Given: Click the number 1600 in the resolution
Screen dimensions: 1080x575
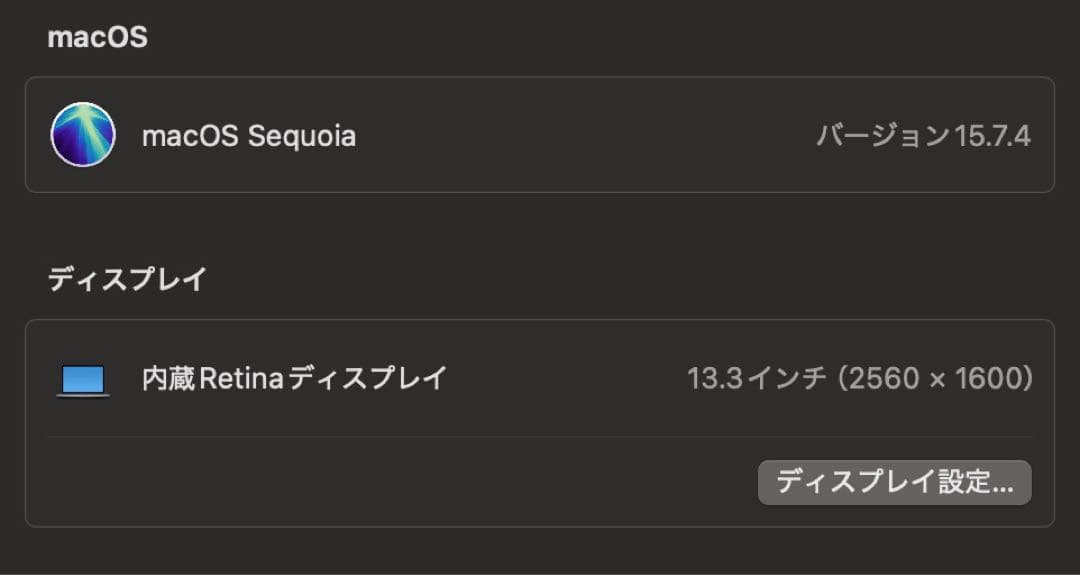Looking at the screenshot, I should pos(984,379).
